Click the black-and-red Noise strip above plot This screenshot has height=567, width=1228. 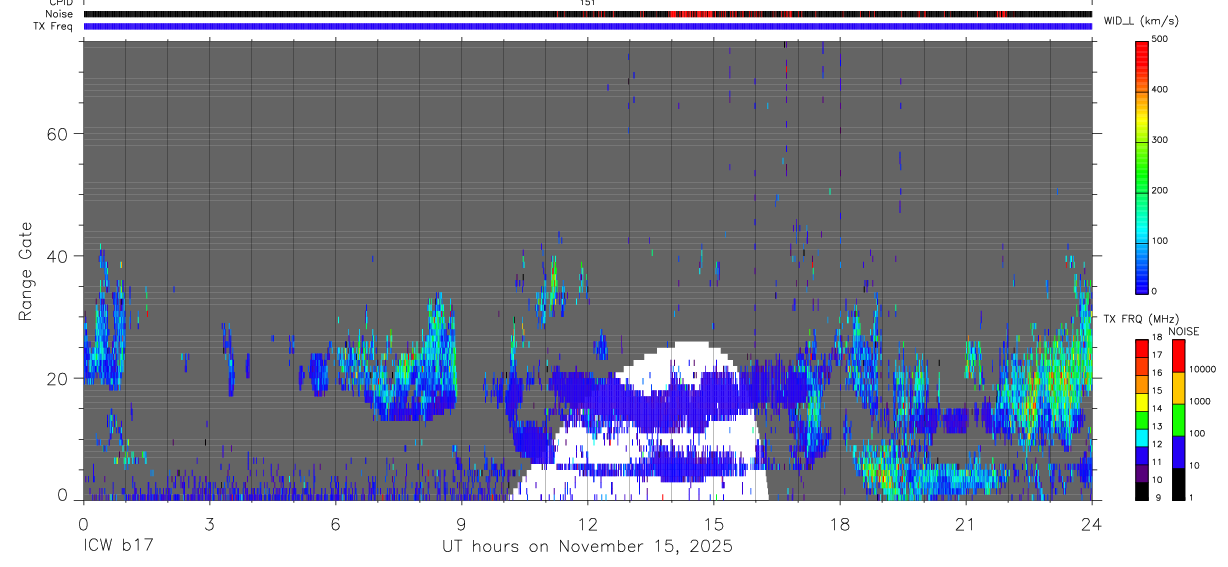587,14
